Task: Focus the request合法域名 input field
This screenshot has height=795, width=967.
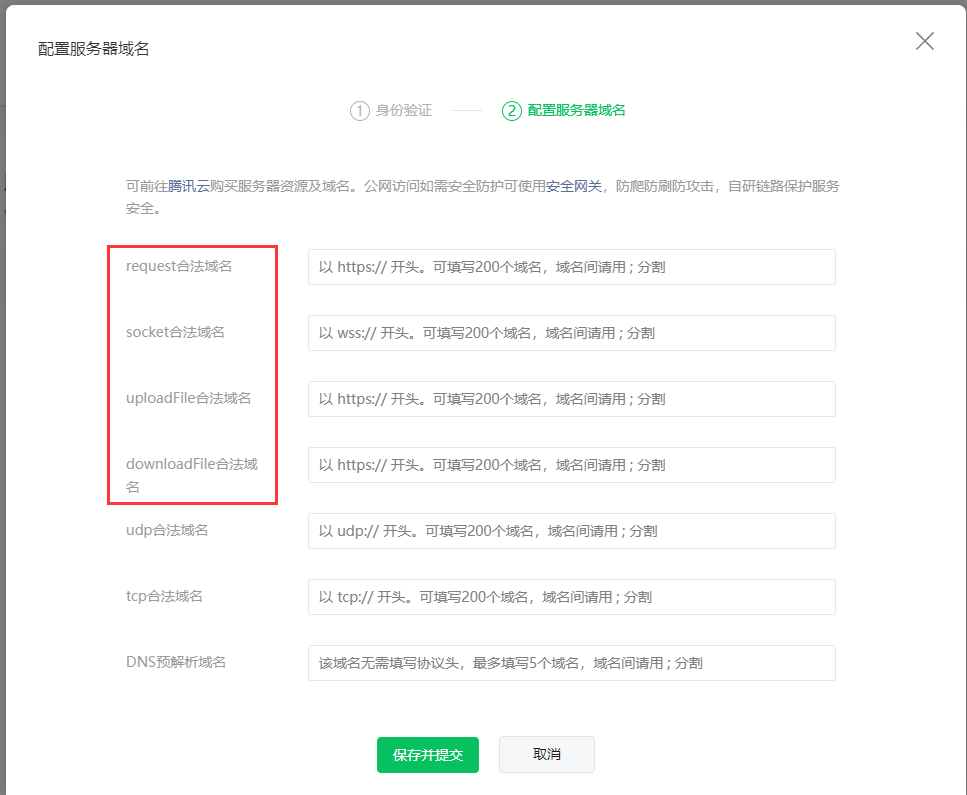Action: coord(572,267)
